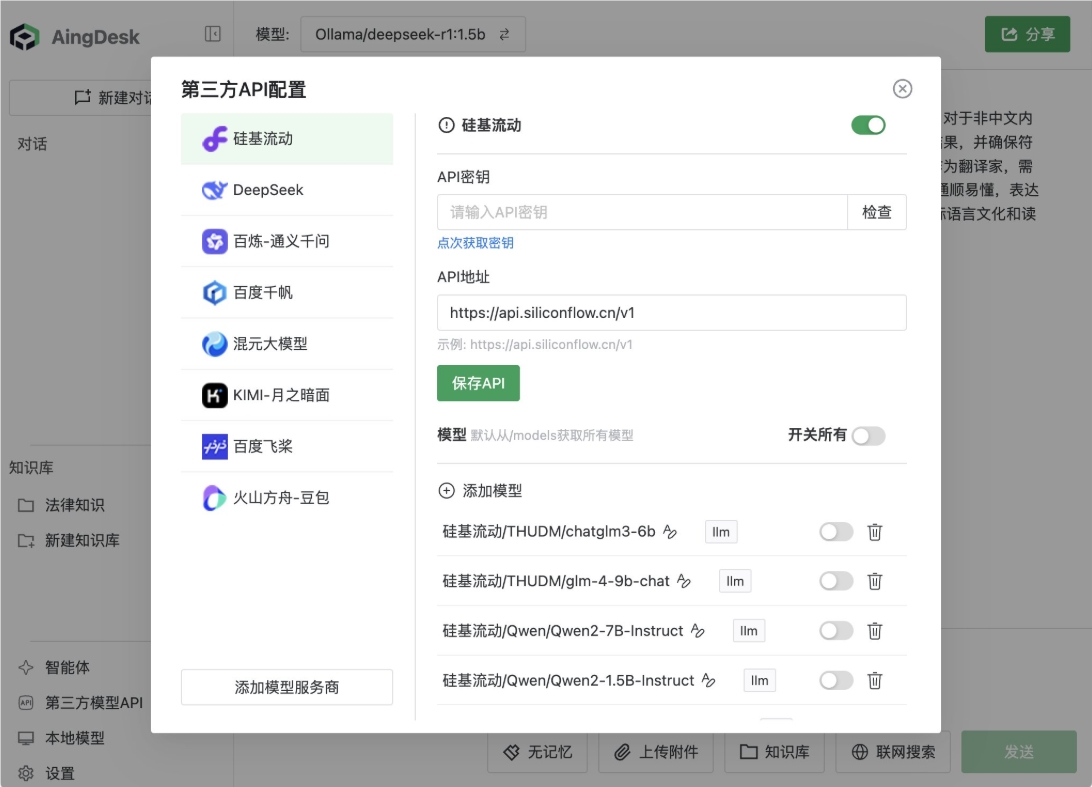
Task: Click the 无记忆 memory icon
Action: point(510,751)
